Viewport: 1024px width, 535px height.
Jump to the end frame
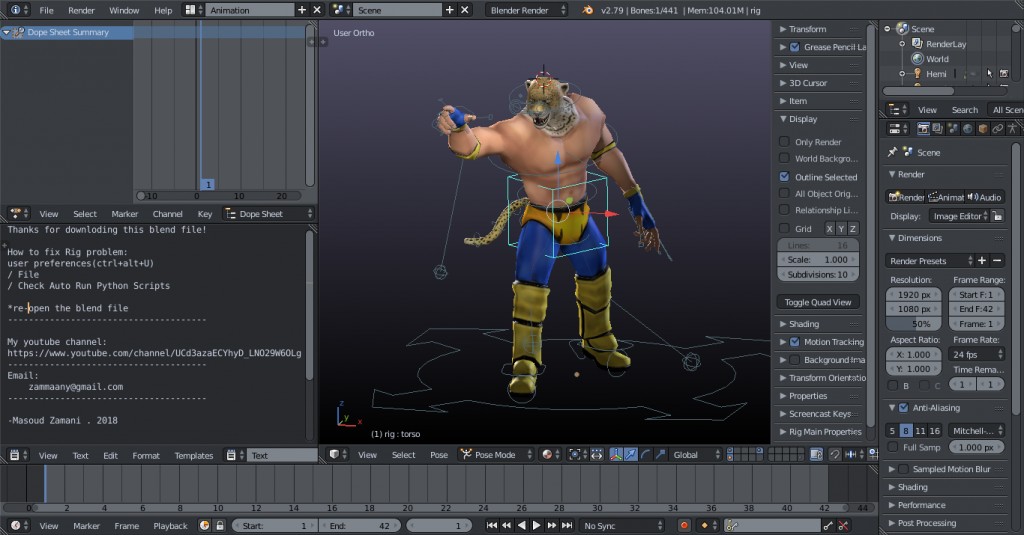[x=567, y=525]
